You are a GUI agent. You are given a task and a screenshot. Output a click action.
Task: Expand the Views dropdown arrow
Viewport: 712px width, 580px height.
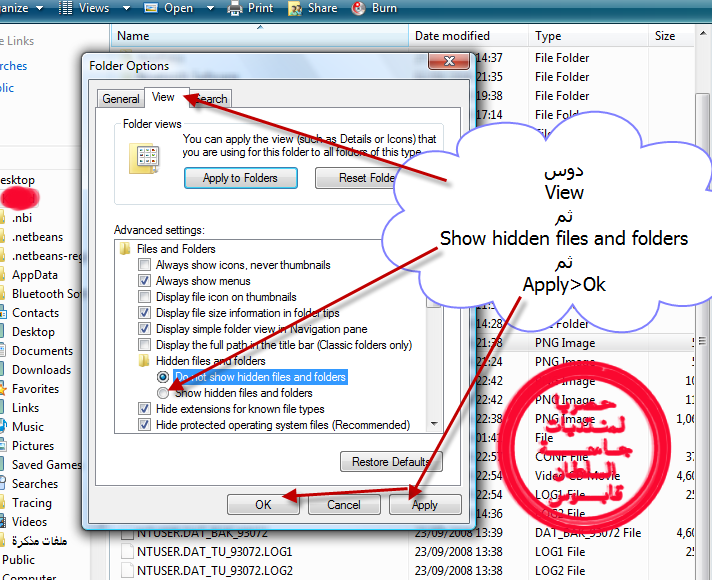(126, 8)
